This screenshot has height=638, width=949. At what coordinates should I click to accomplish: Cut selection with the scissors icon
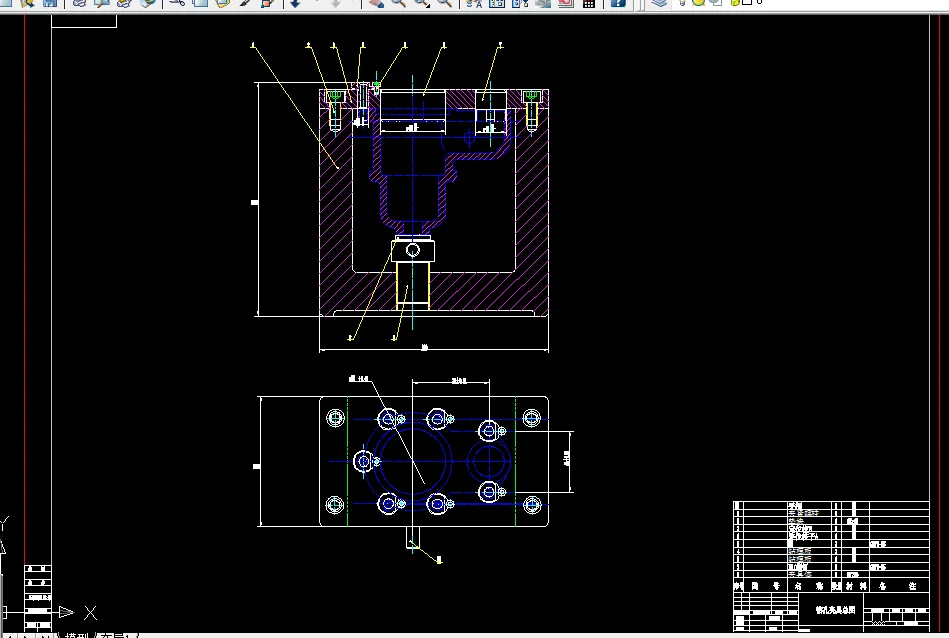point(177,2)
